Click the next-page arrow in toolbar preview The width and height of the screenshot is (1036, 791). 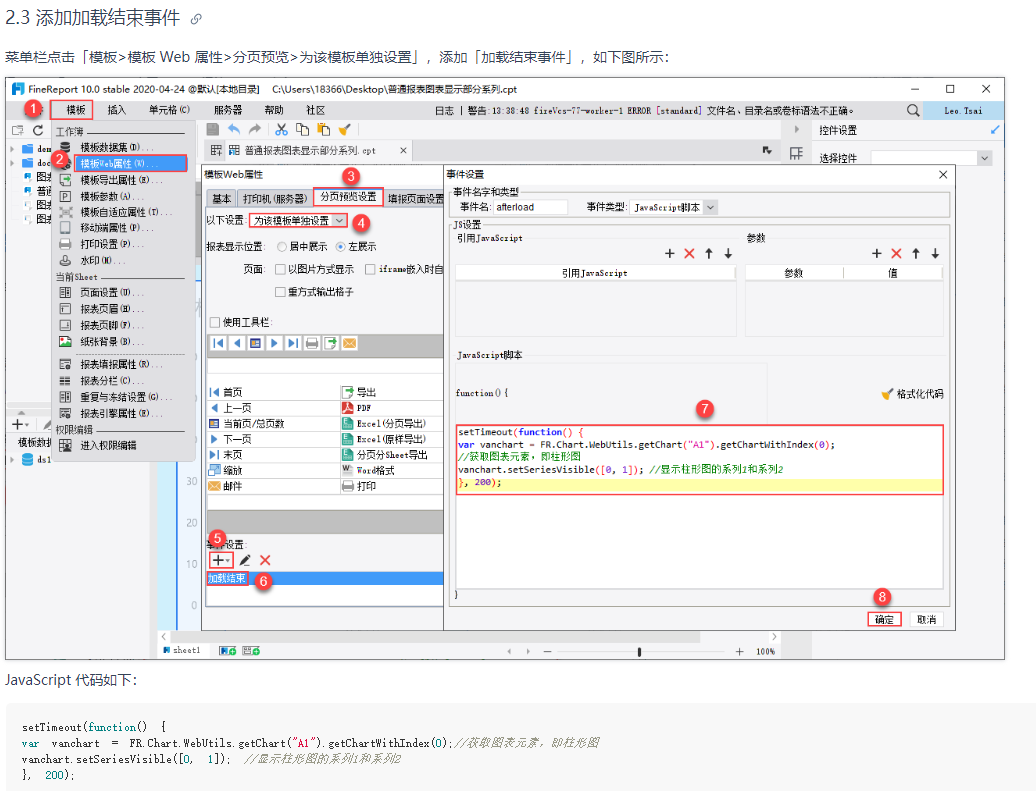tap(274, 343)
